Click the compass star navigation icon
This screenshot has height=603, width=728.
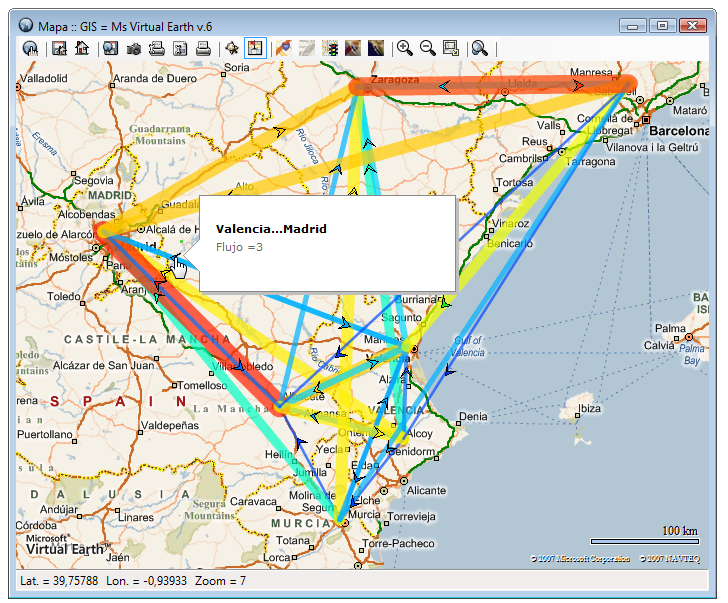(x=232, y=48)
